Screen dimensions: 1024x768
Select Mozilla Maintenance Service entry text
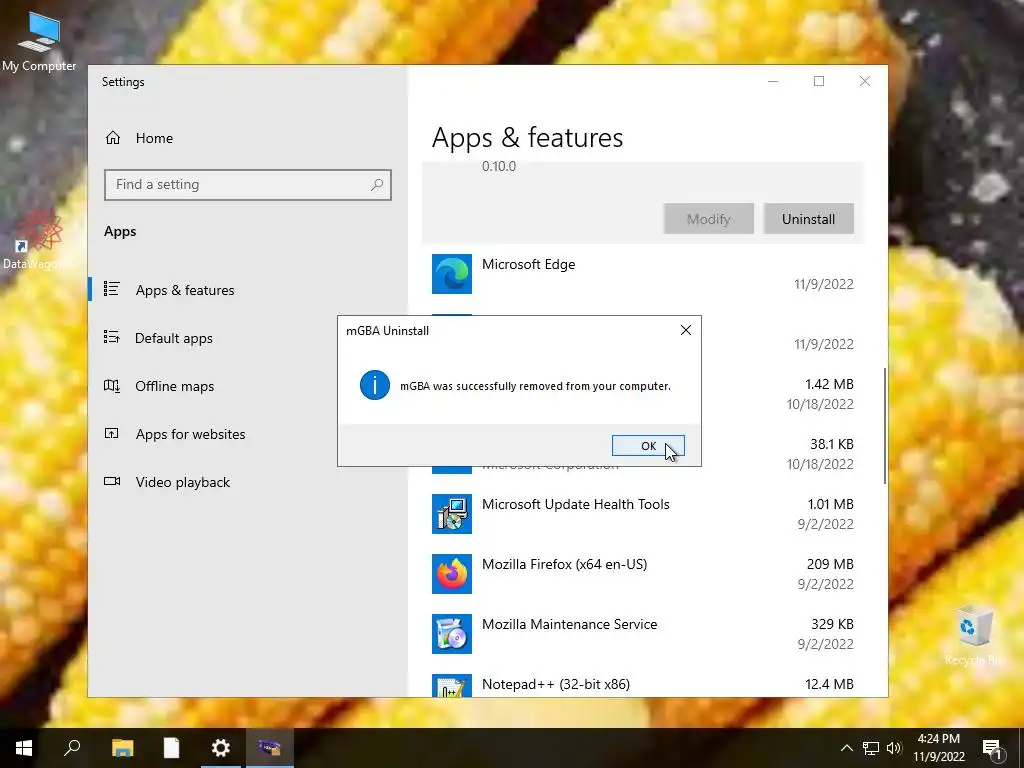[x=569, y=624]
